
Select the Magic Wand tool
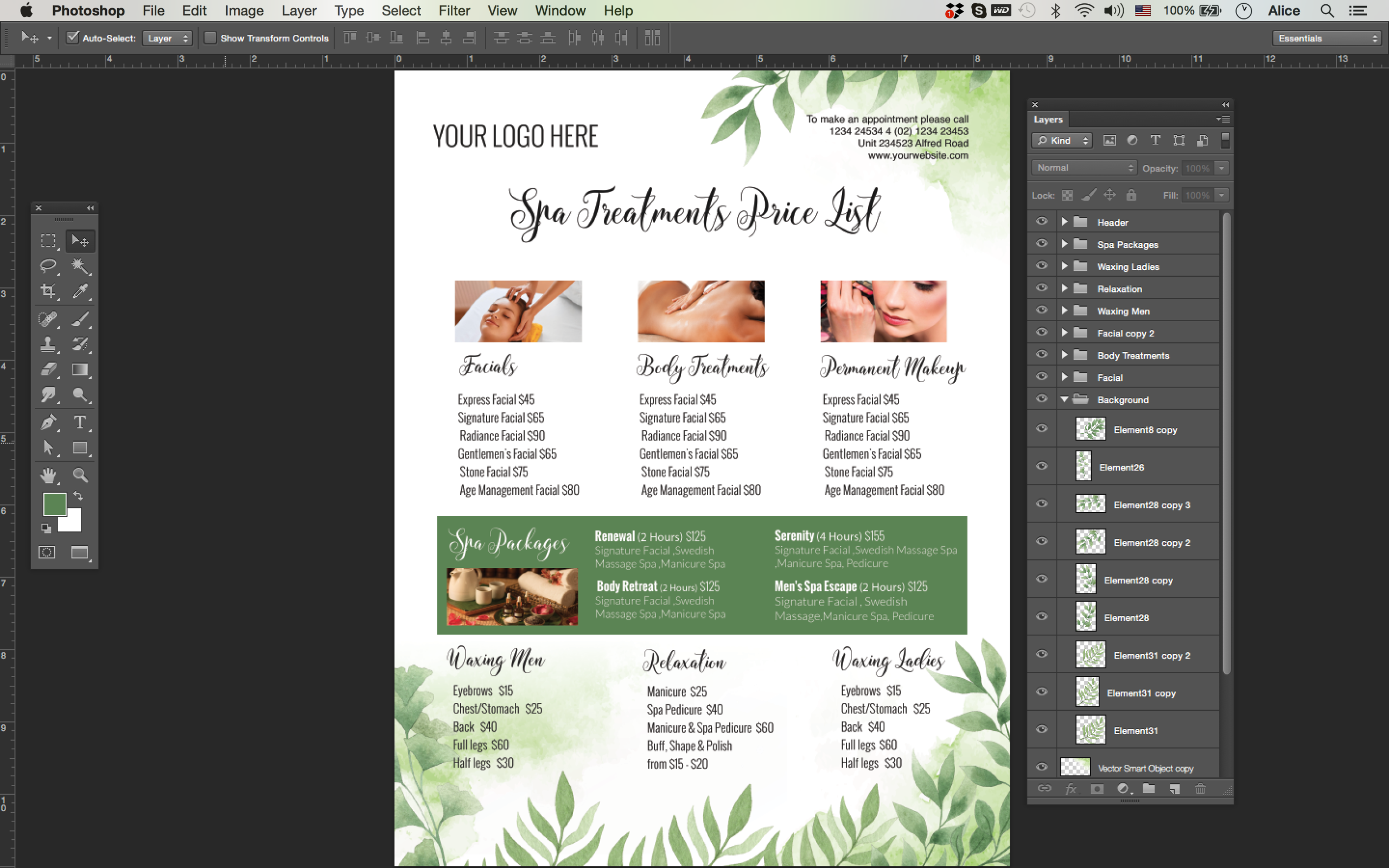[x=80, y=266]
